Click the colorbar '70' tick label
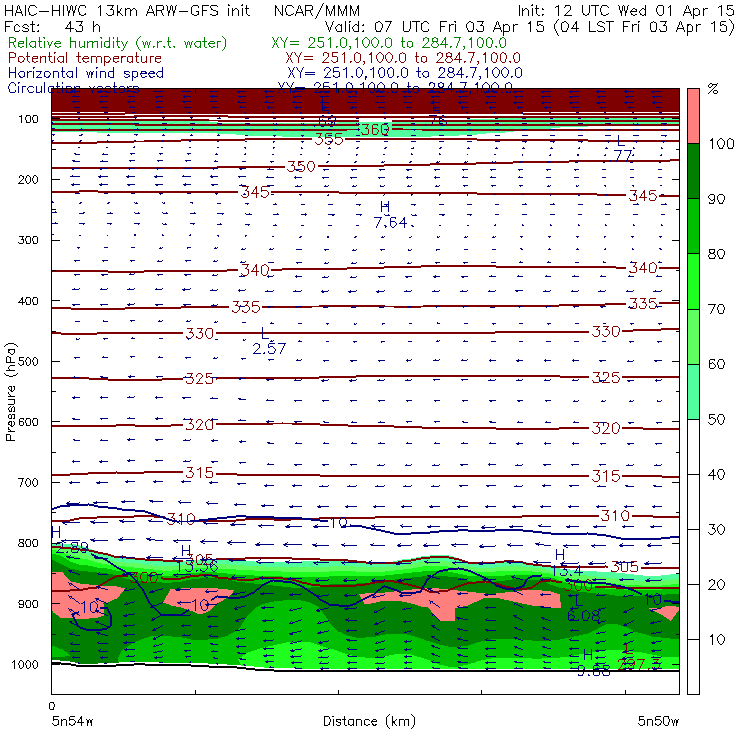This screenshot has height=740, width=740. pyautogui.click(x=716, y=309)
